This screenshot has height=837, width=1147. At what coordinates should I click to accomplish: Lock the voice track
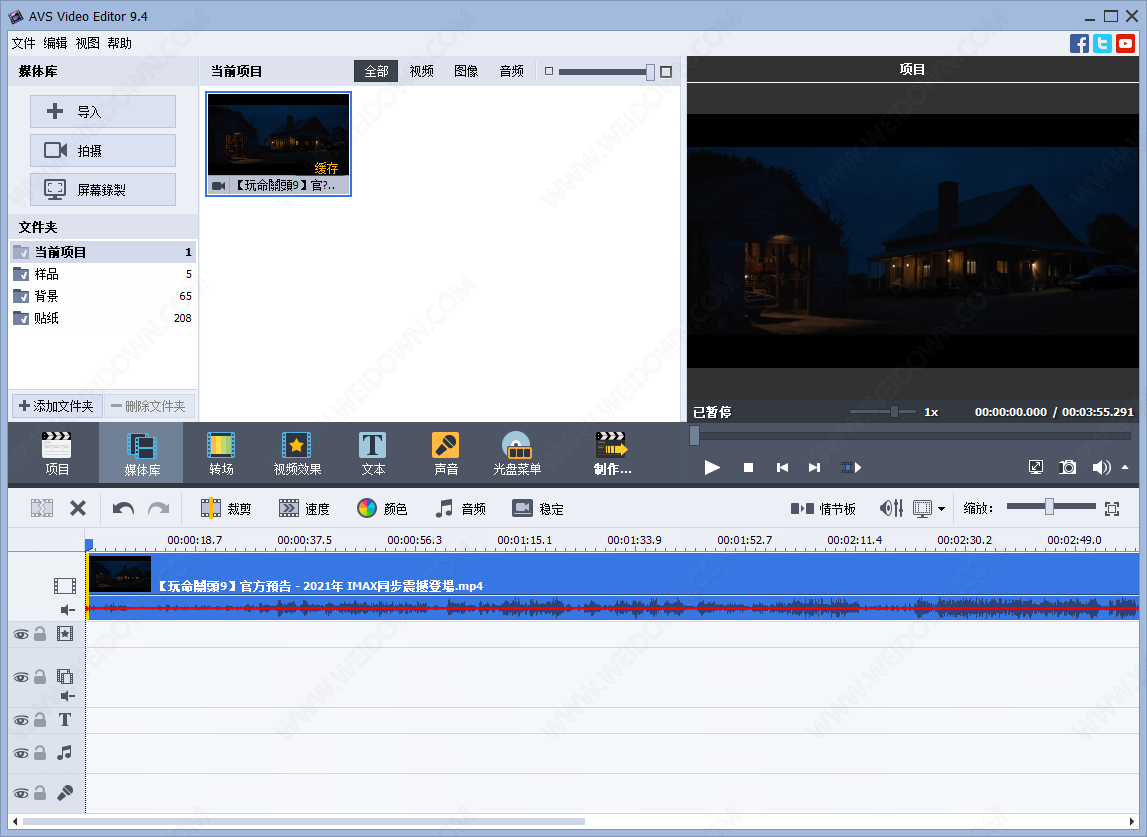[x=40, y=792]
